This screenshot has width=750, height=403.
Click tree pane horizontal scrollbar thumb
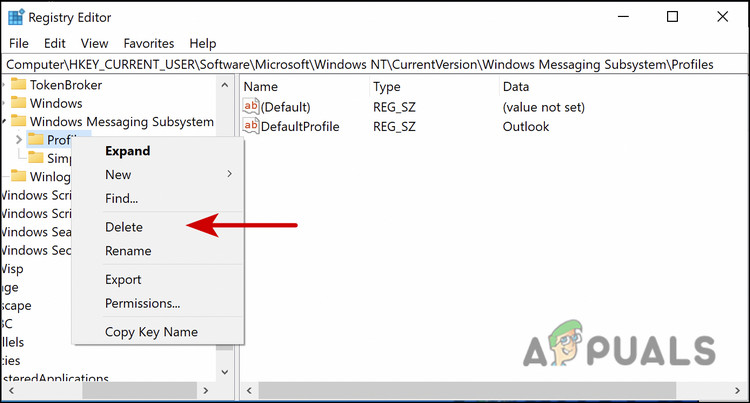click(x=139, y=391)
